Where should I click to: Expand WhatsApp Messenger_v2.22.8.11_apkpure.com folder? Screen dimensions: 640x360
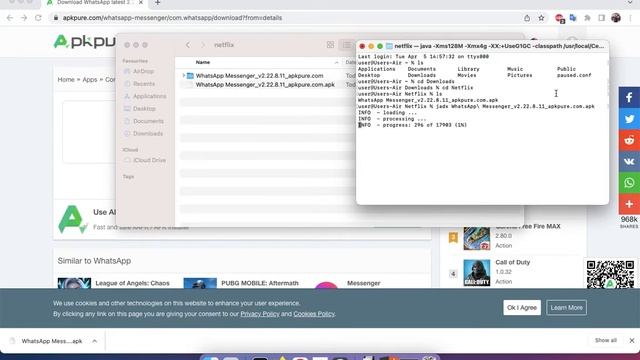[184, 76]
